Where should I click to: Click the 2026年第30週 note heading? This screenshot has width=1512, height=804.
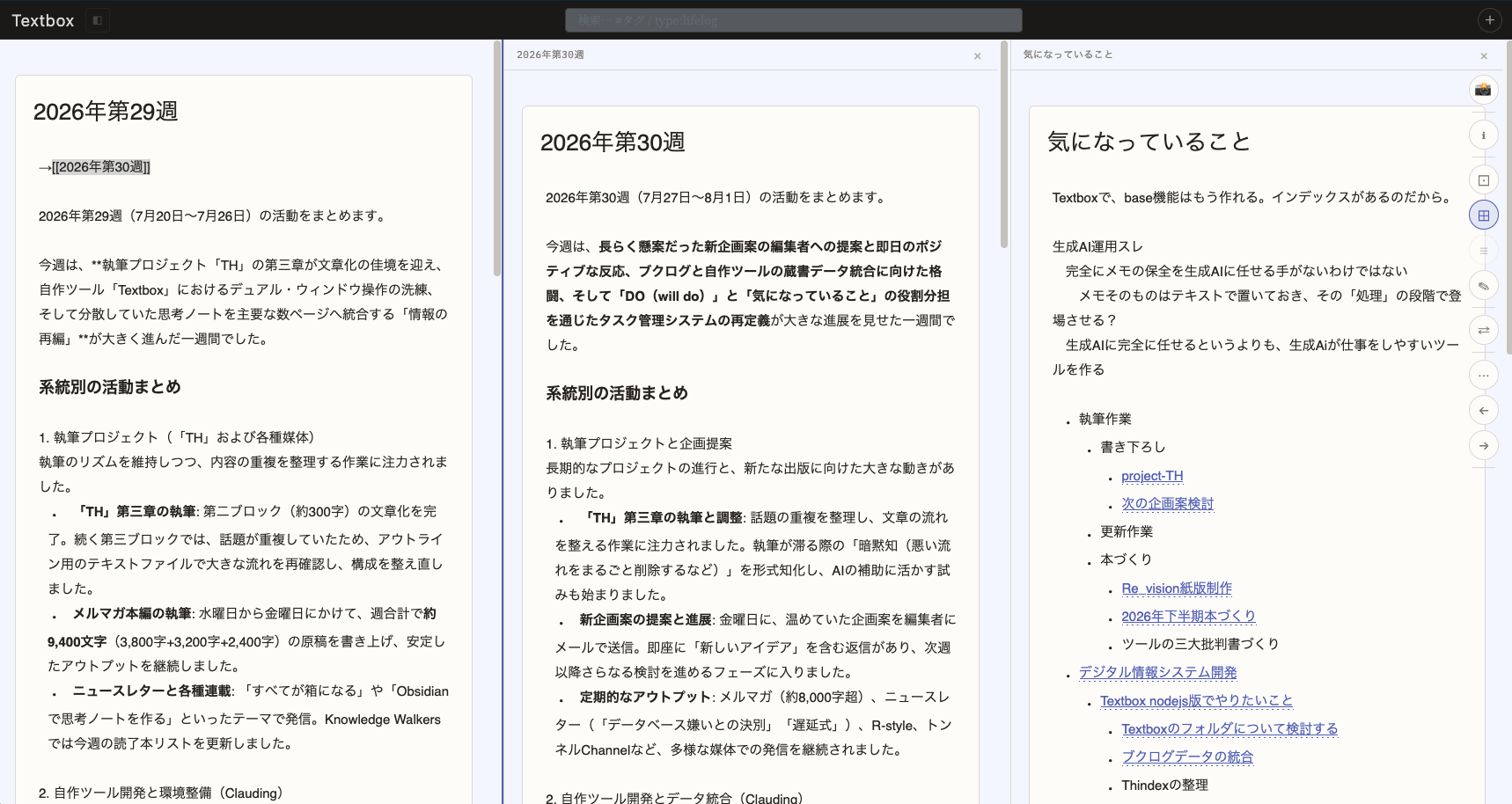[x=613, y=143]
